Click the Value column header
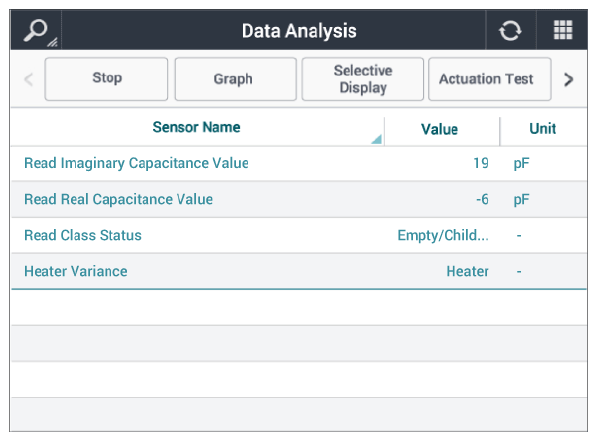The width and height of the screenshot is (597, 441). coord(439,129)
